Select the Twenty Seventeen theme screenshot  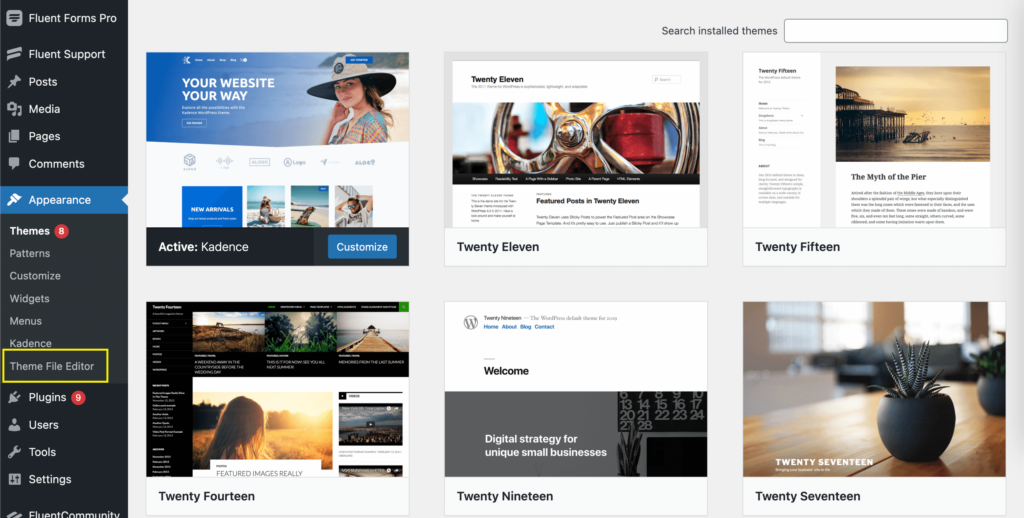click(x=874, y=389)
